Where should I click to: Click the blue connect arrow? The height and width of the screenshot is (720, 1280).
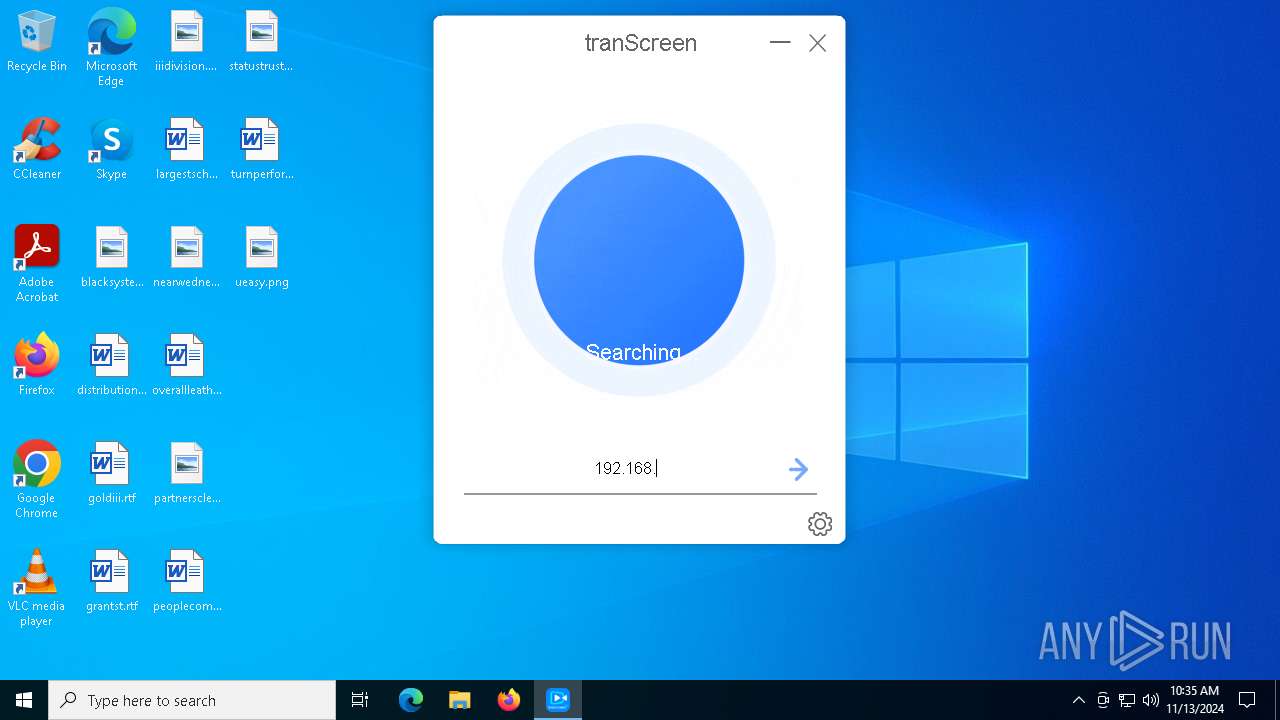click(798, 469)
